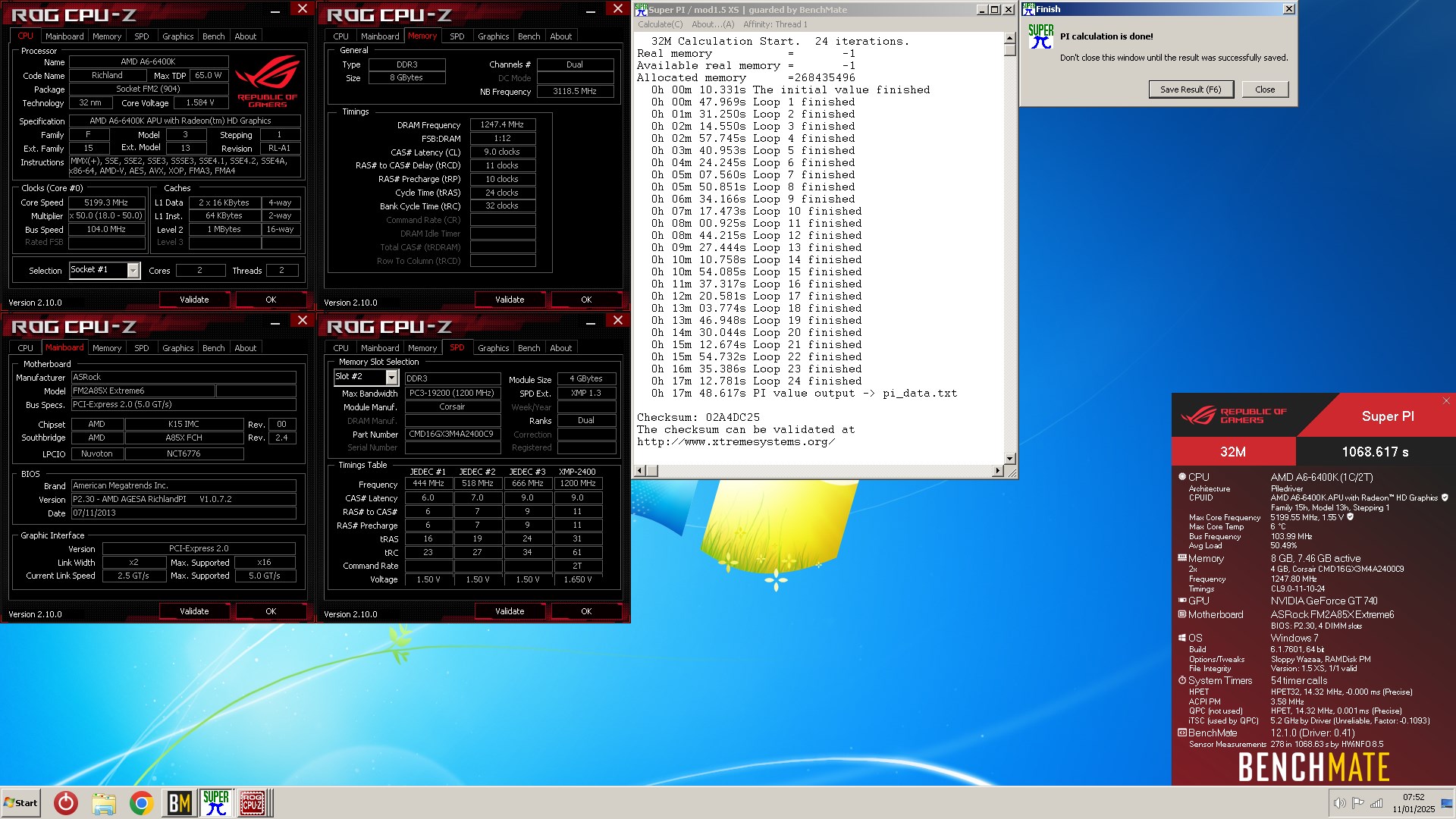Click the Super PI window title bar icon
1456x819 pixels.
[x=641, y=9]
